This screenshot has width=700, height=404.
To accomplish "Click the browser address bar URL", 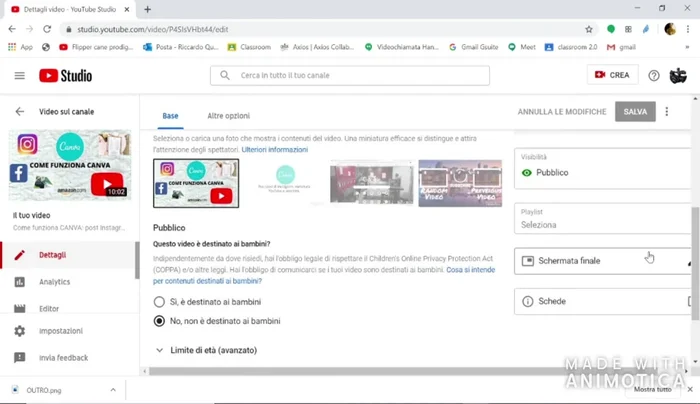I will pos(153,29).
